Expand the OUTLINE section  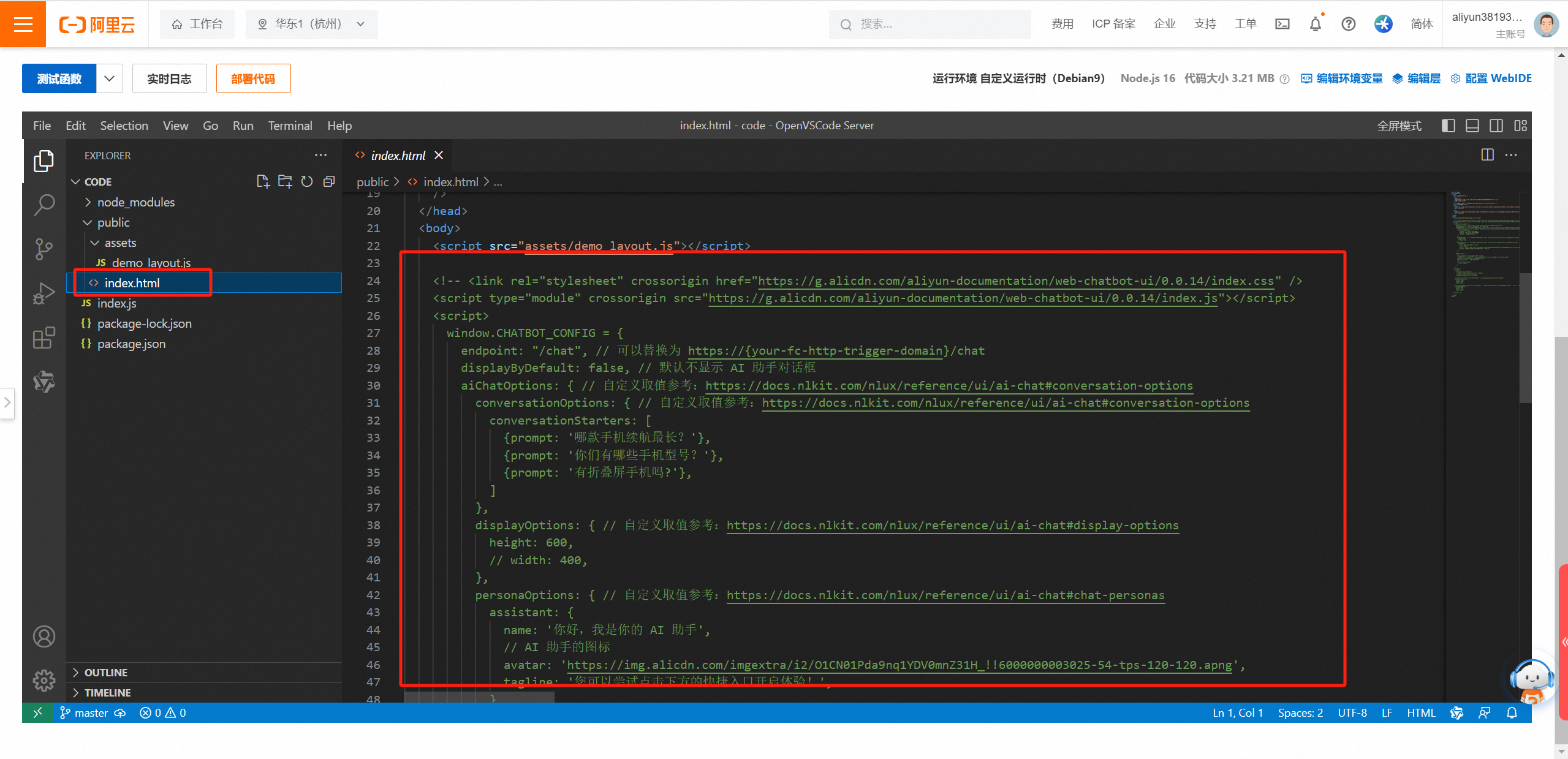(105, 672)
